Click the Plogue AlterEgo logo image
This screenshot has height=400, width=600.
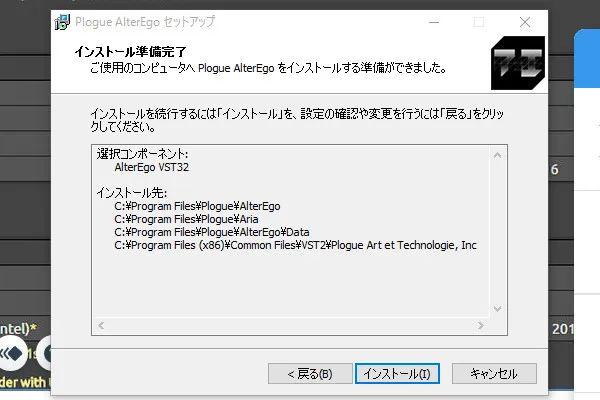coord(518,63)
